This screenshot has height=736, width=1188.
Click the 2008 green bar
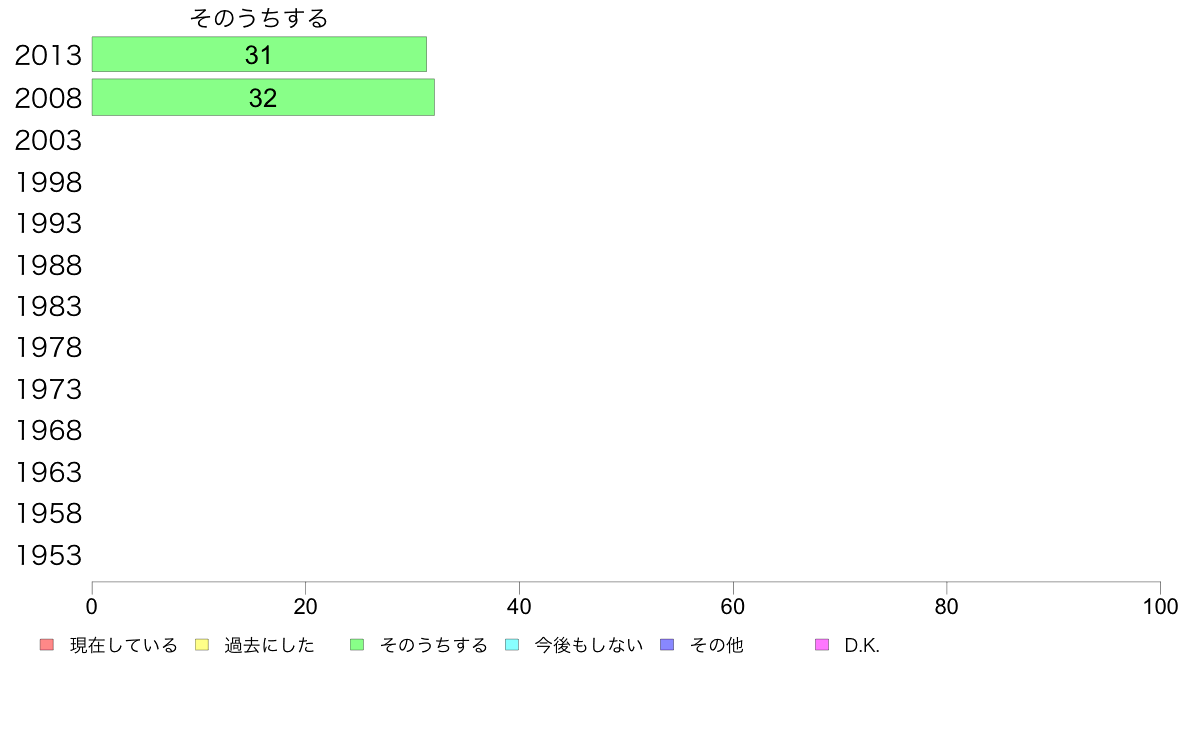click(x=263, y=98)
